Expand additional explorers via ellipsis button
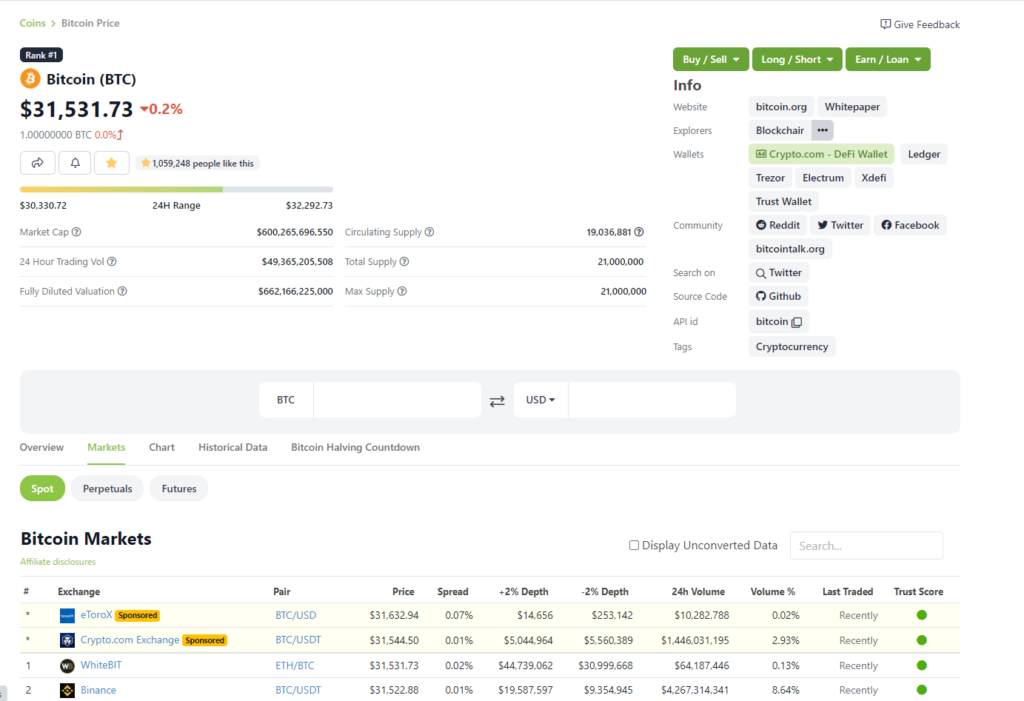 [x=821, y=129]
